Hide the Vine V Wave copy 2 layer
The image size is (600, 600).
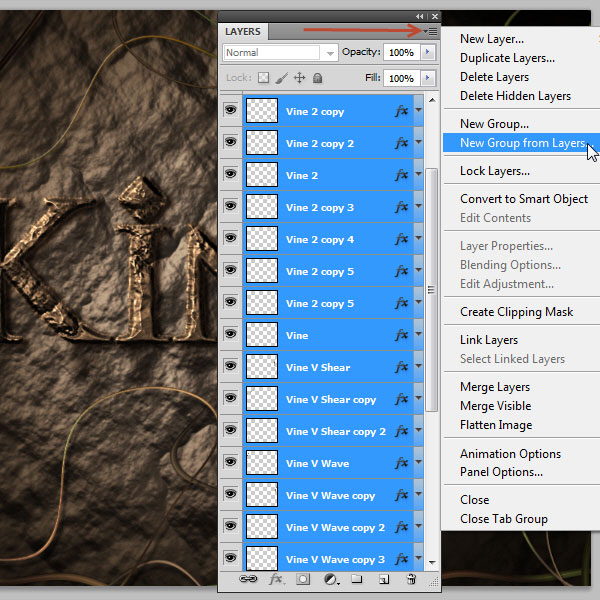click(x=230, y=526)
